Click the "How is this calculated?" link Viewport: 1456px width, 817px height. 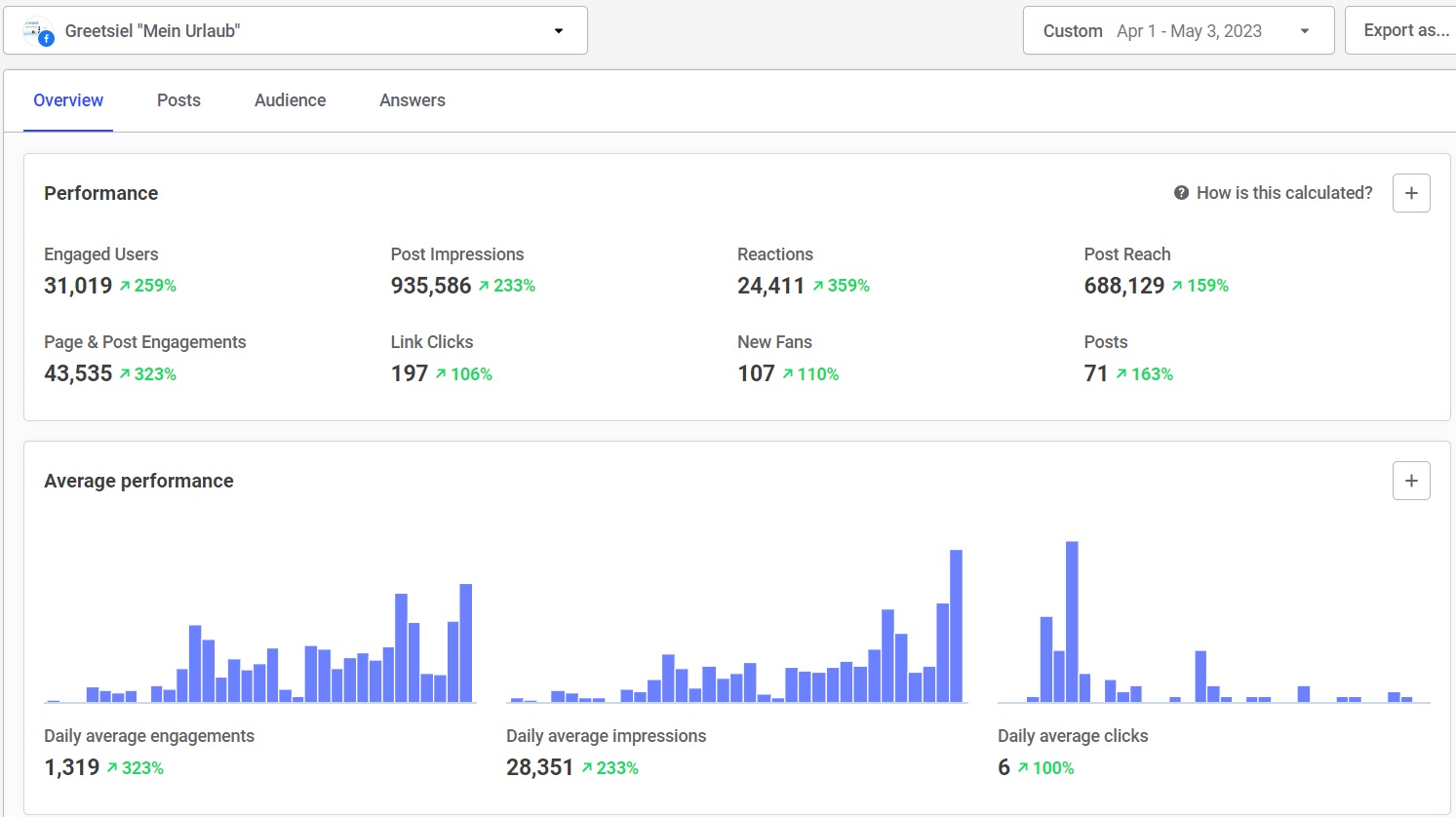(1284, 192)
